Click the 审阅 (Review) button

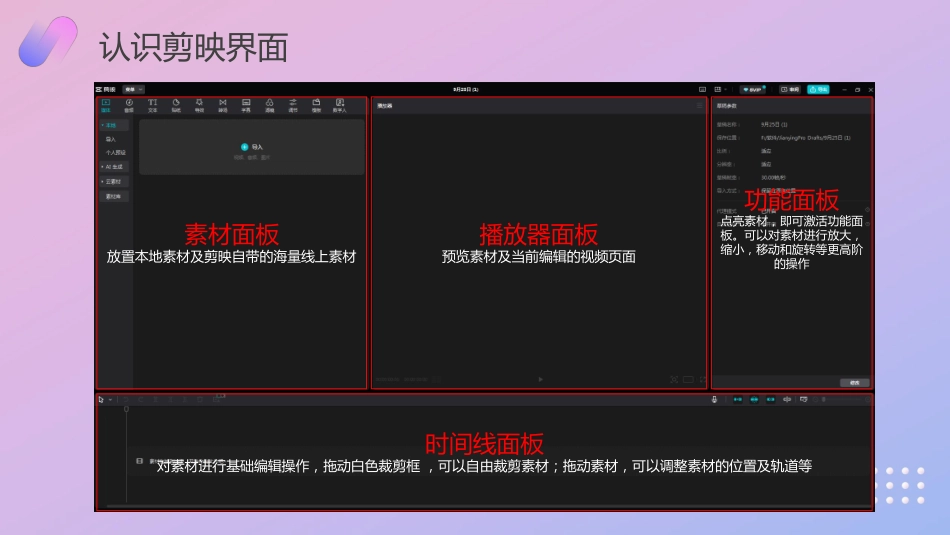790,89
